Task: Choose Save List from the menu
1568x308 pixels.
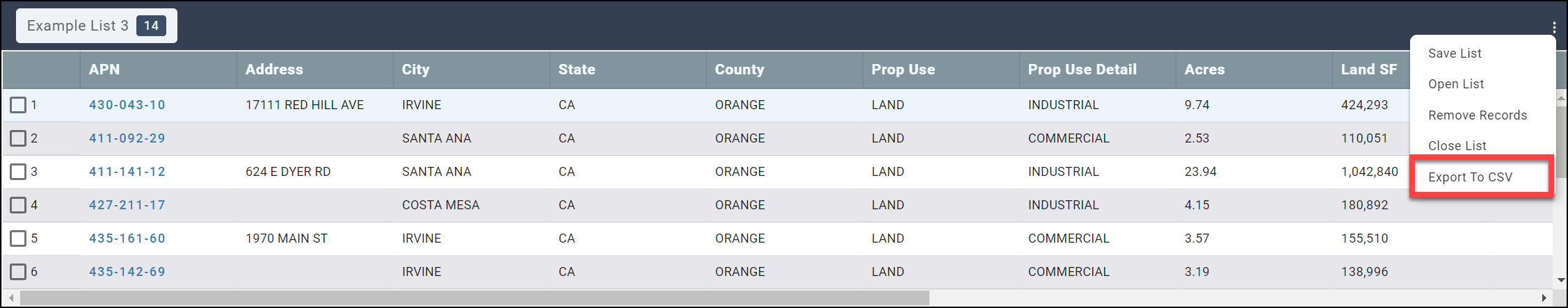Action: pyautogui.click(x=1455, y=54)
